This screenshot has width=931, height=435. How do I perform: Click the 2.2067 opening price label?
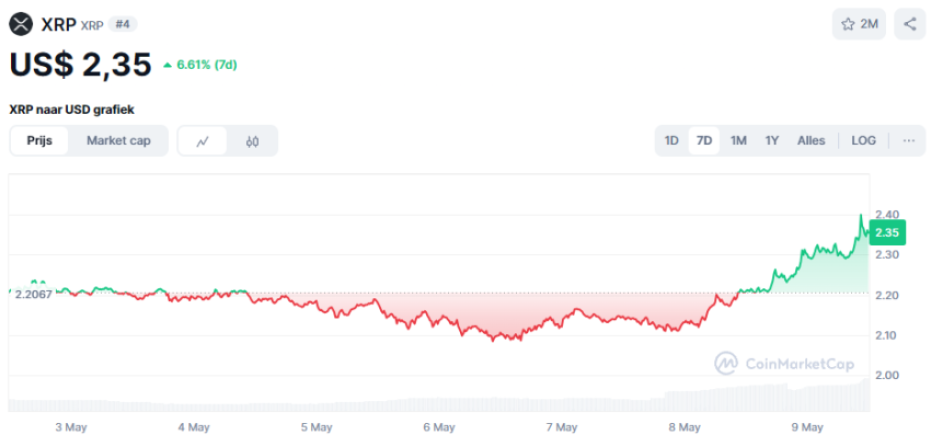tap(33, 295)
